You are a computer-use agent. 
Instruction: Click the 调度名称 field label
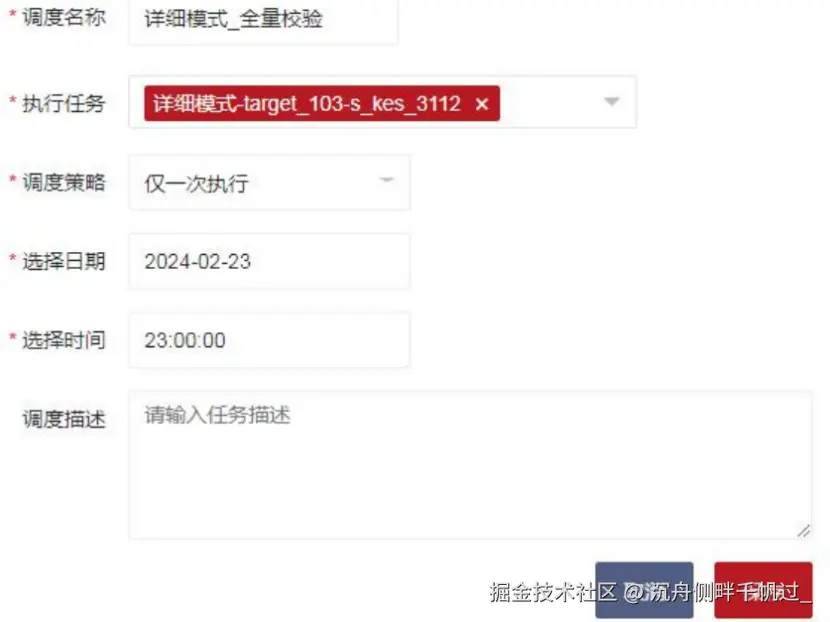tap(64, 17)
